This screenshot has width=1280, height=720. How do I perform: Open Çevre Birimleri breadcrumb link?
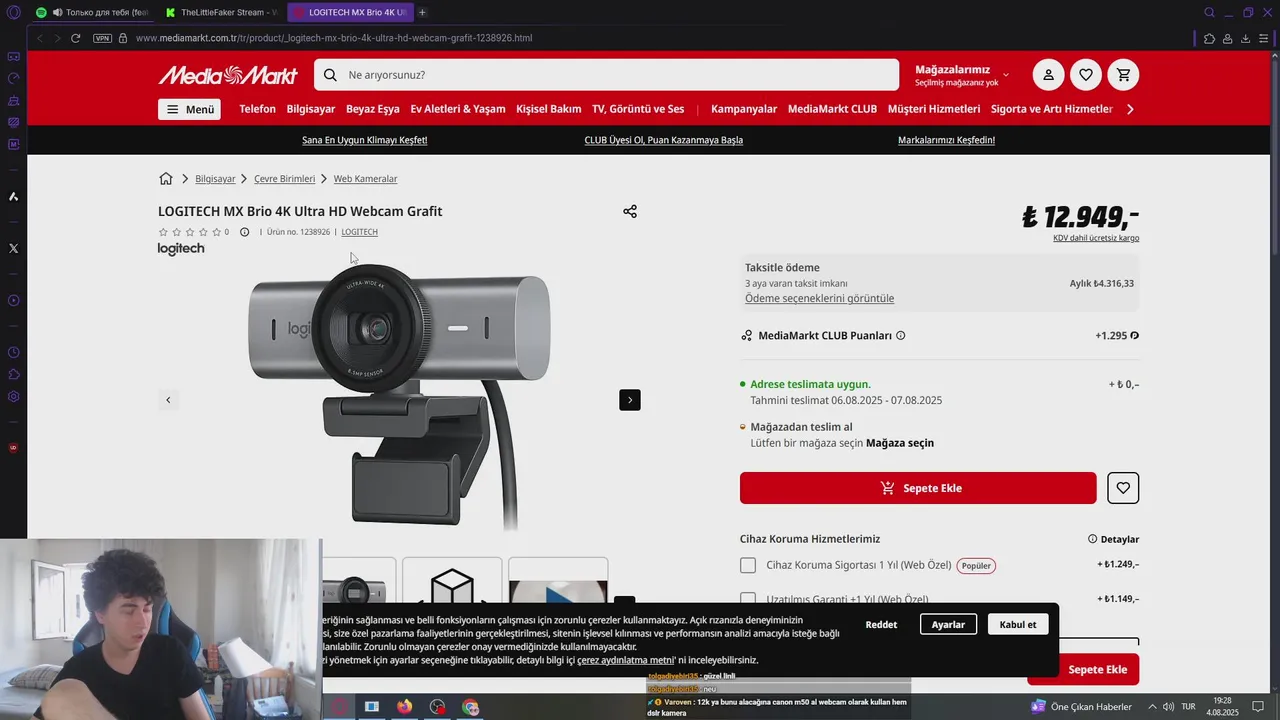(284, 179)
